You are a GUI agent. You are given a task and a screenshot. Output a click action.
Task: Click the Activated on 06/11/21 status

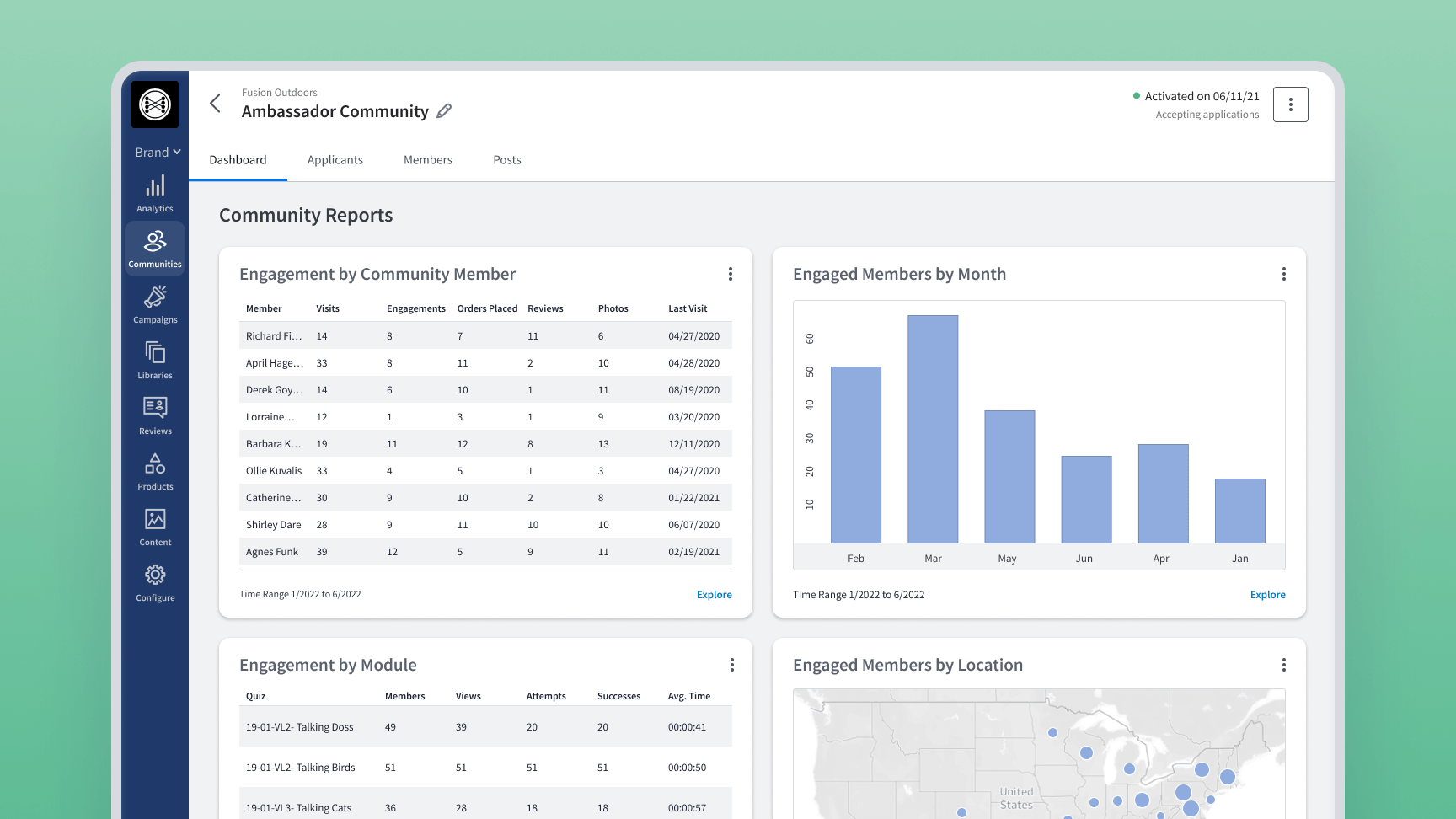1196,96
